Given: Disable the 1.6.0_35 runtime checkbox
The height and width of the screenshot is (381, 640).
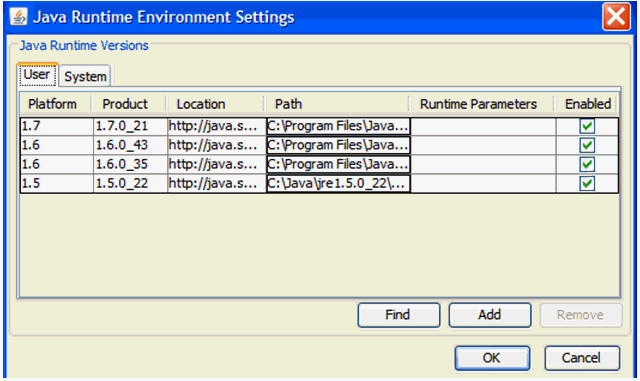Looking at the screenshot, I should (x=587, y=164).
